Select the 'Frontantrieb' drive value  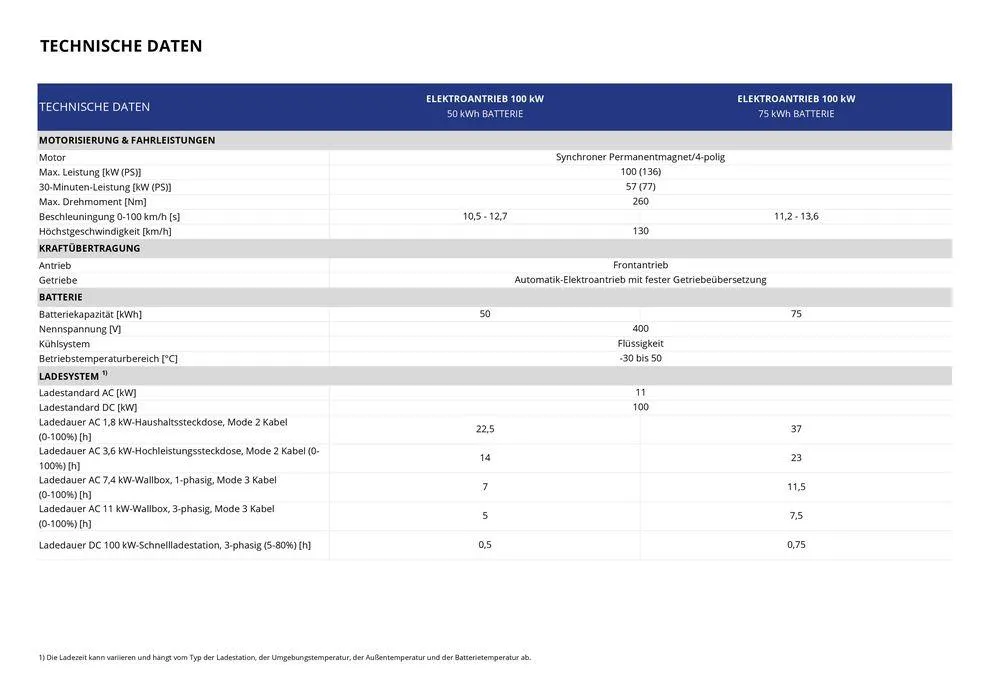640,265
